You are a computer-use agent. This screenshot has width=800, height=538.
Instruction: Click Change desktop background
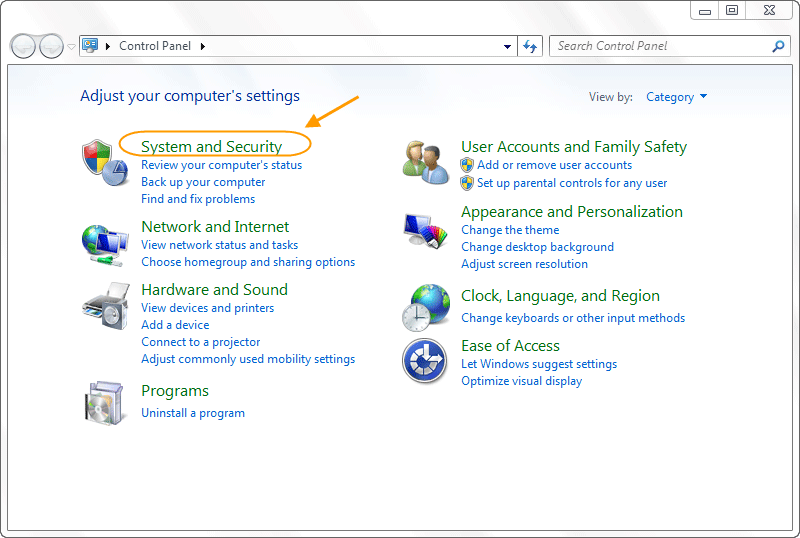(537, 247)
